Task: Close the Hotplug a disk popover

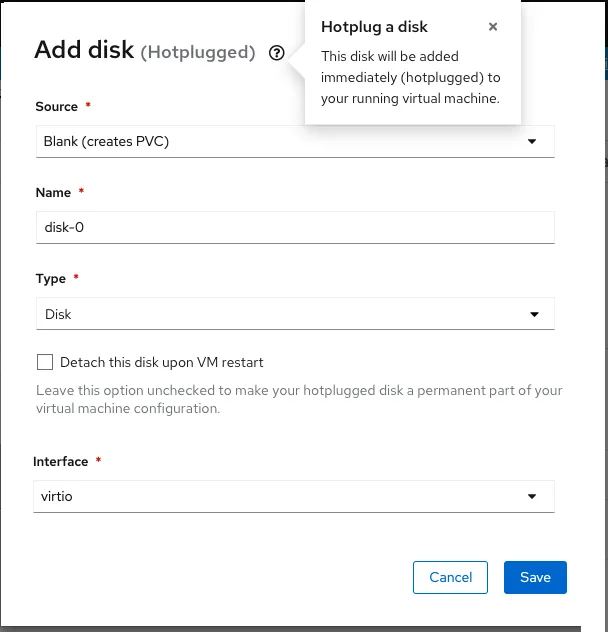Action: coord(493,28)
